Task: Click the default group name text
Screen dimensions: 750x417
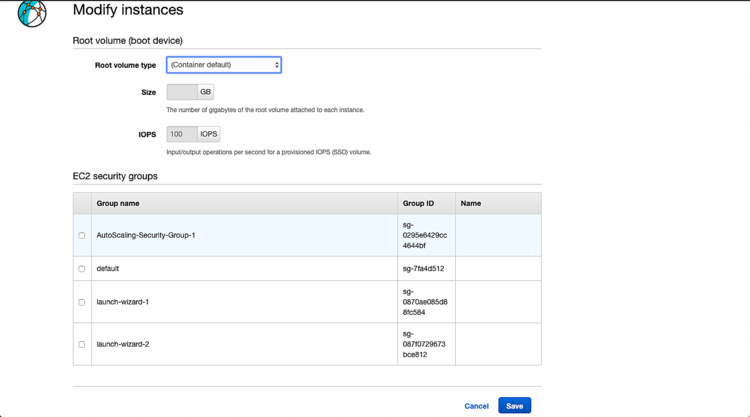Action: pyautogui.click(x=108, y=269)
